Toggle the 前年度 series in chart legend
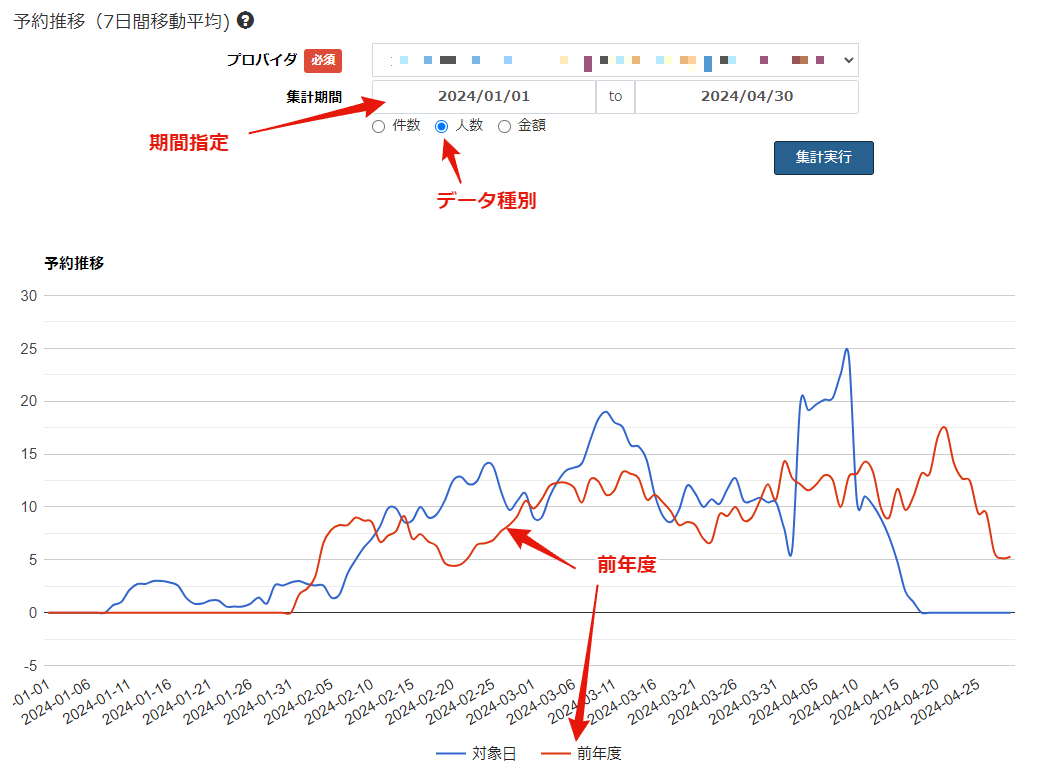This screenshot has height=769, width=1045. (581, 754)
